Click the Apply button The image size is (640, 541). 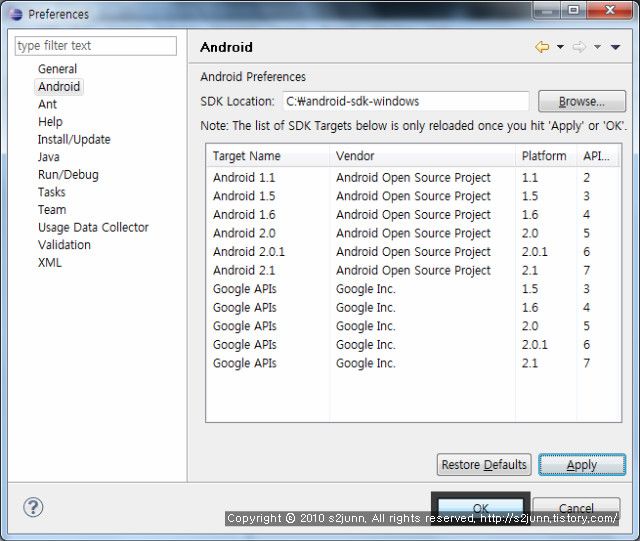coord(582,465)
